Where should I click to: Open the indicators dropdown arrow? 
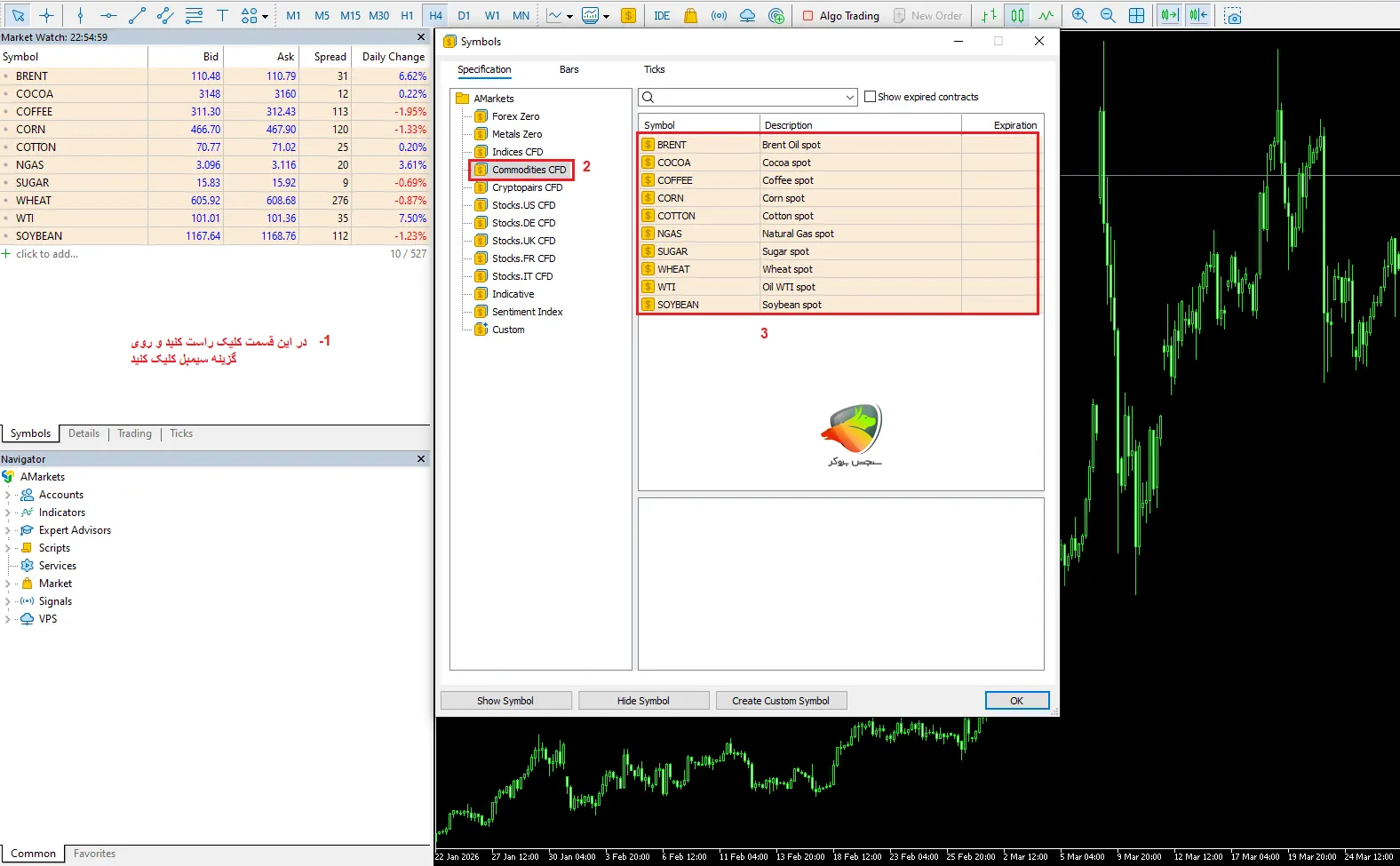606,16
